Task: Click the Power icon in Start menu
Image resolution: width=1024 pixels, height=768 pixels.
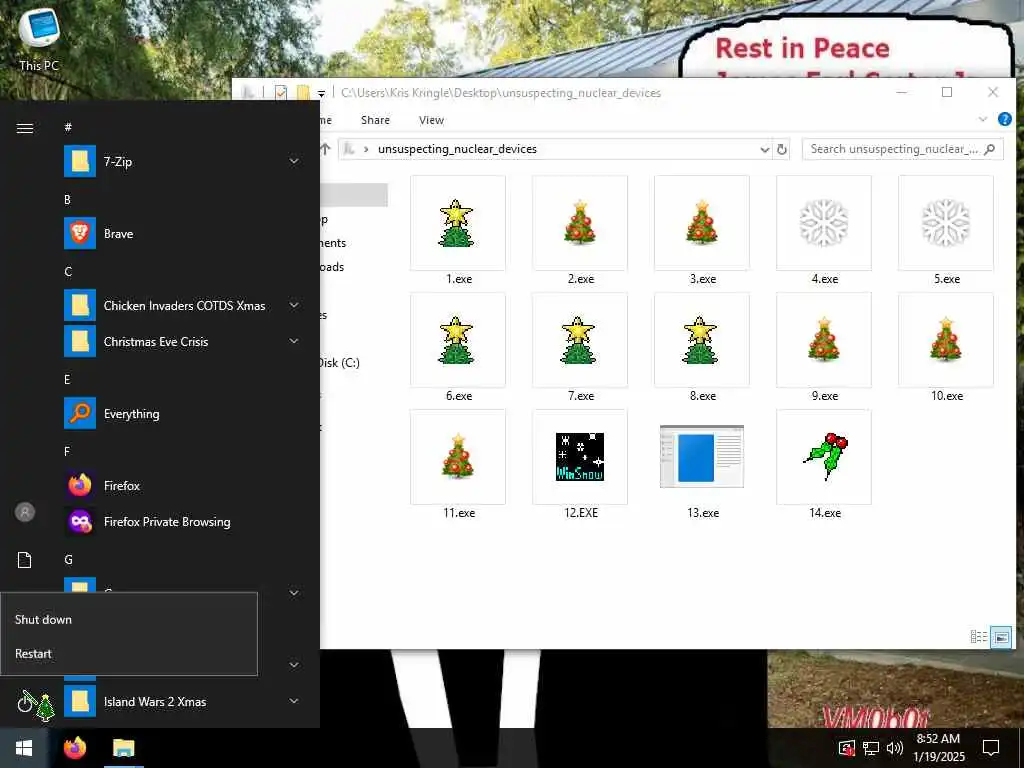Action: [25, 703]
